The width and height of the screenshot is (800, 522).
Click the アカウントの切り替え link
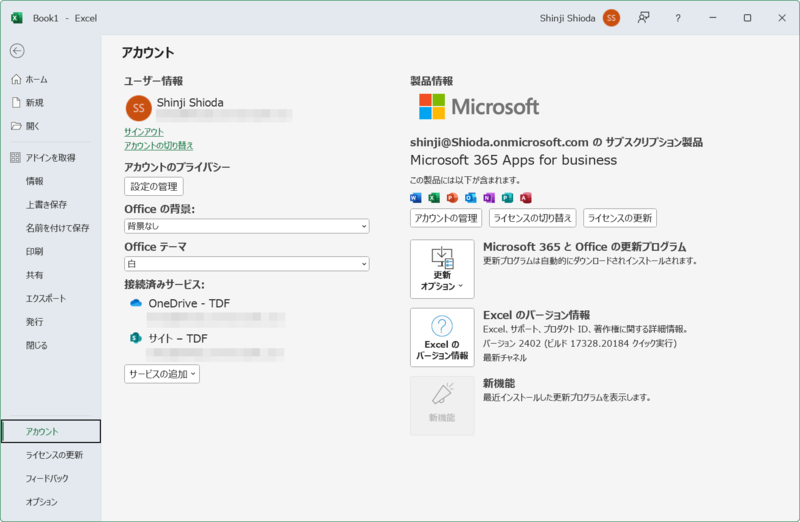click(159, 146)
